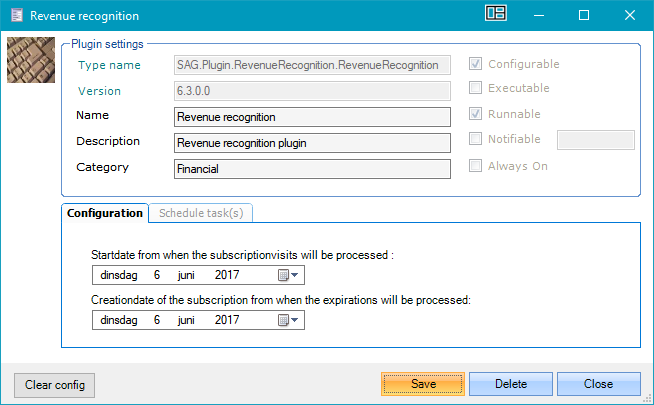Click the Clear config button

[55, 385]
